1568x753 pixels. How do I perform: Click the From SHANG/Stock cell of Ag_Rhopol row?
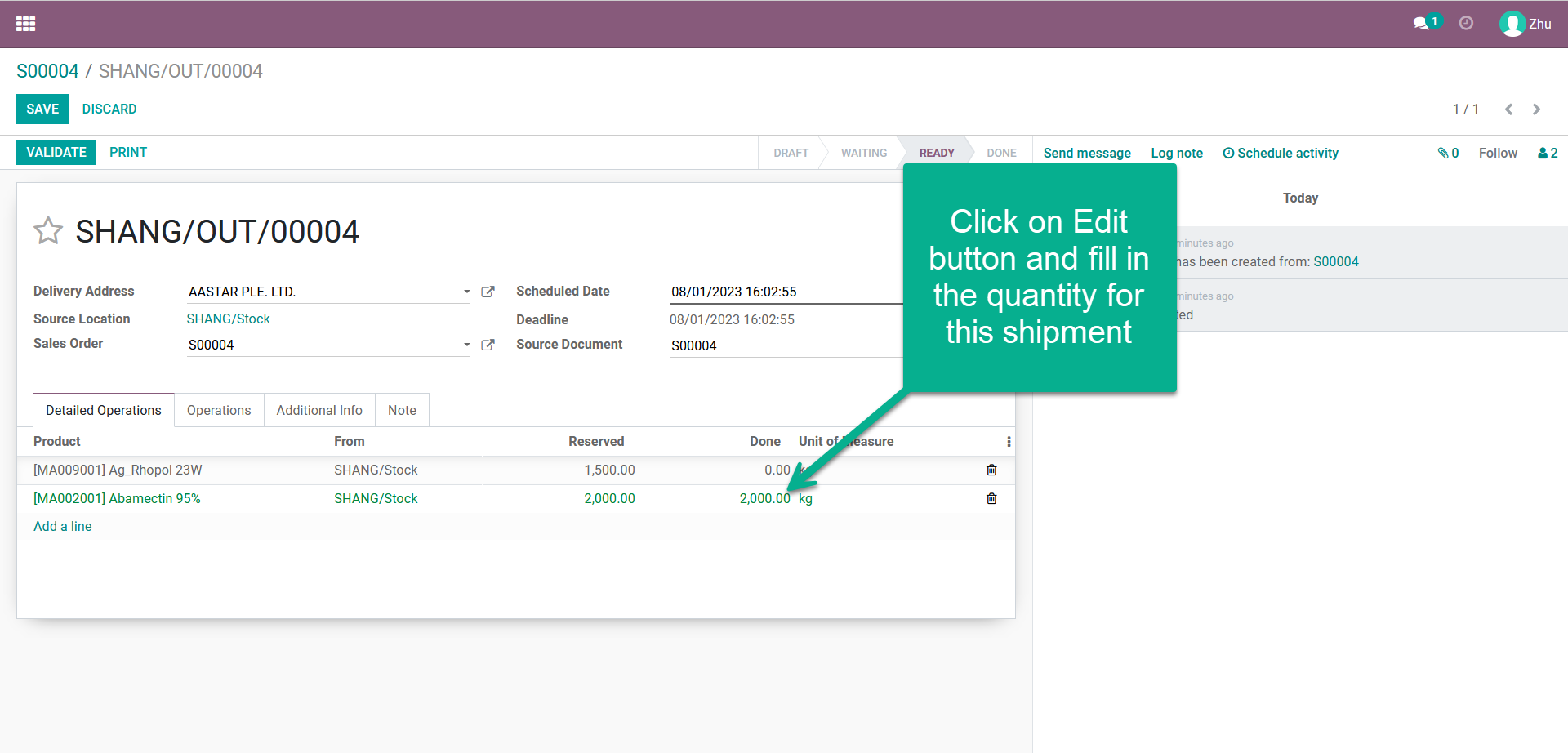(376, 470)
